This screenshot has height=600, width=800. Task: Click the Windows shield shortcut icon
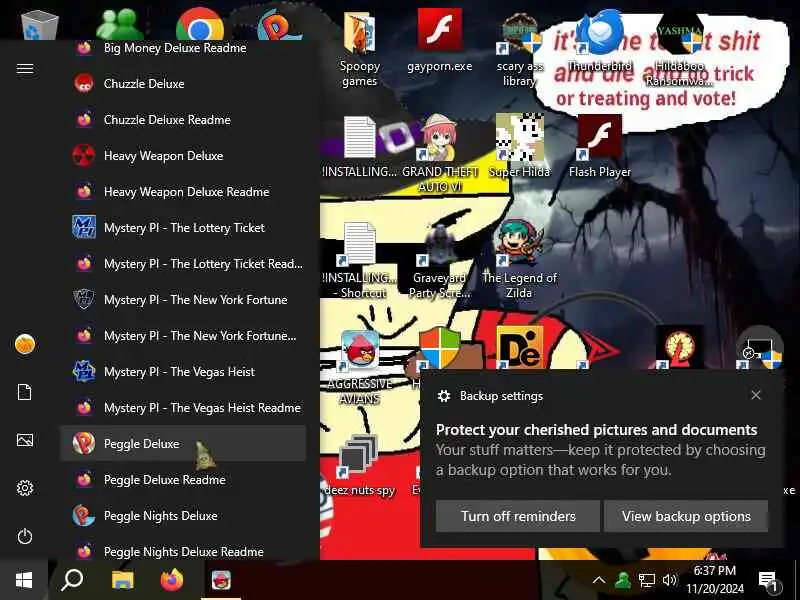pyautogui.click(x=439, y=348)
